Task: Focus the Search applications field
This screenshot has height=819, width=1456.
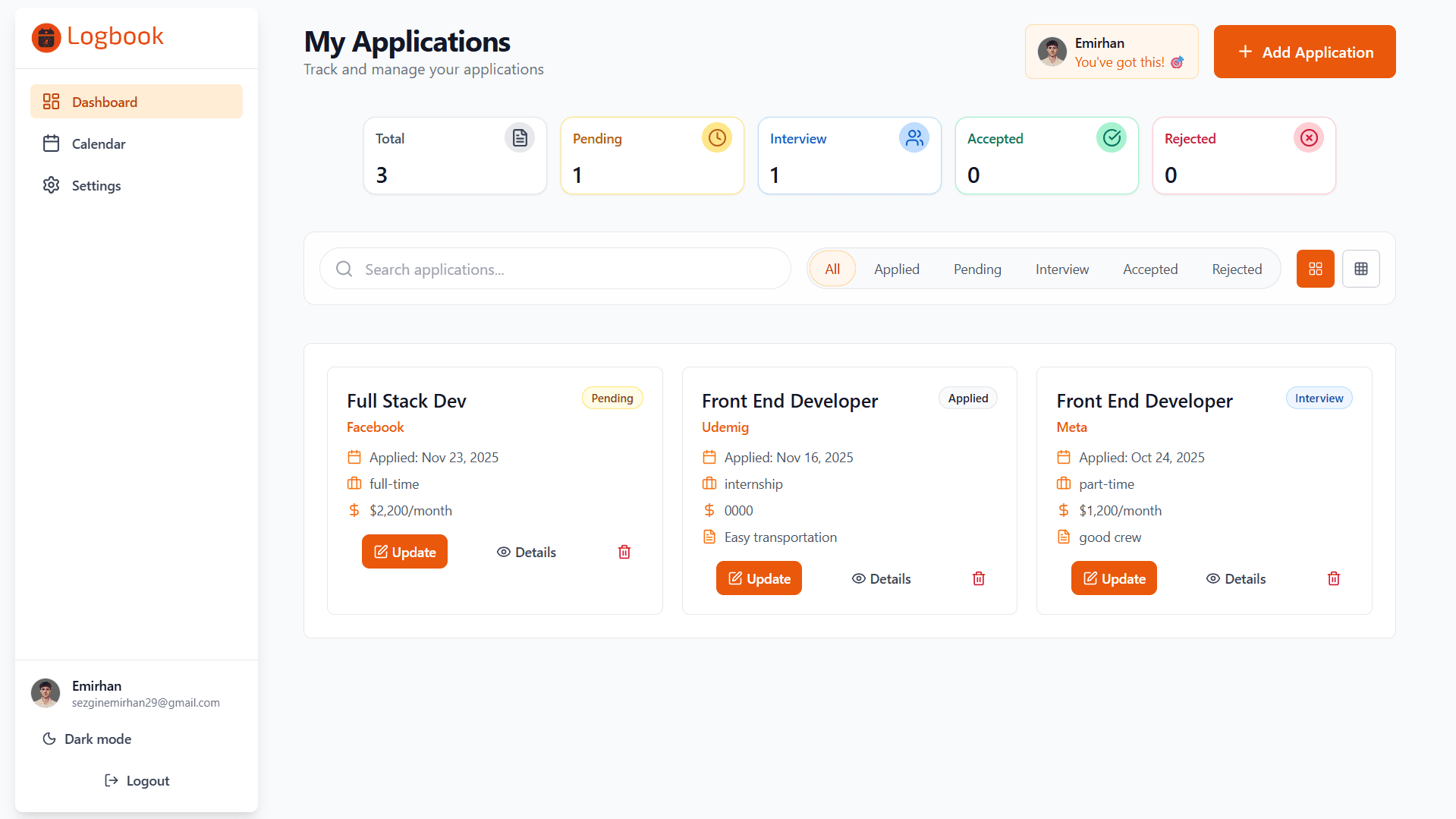Action: tap(555, 269)
